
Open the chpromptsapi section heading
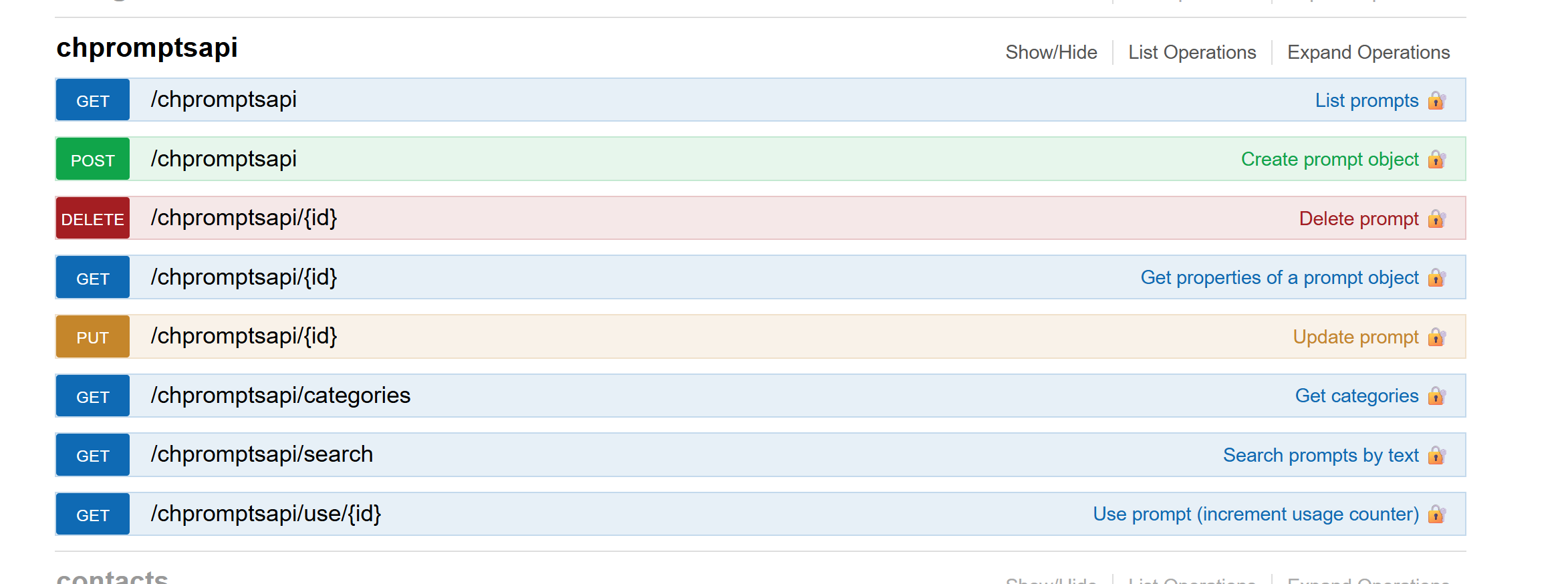[x=147, y=48]
